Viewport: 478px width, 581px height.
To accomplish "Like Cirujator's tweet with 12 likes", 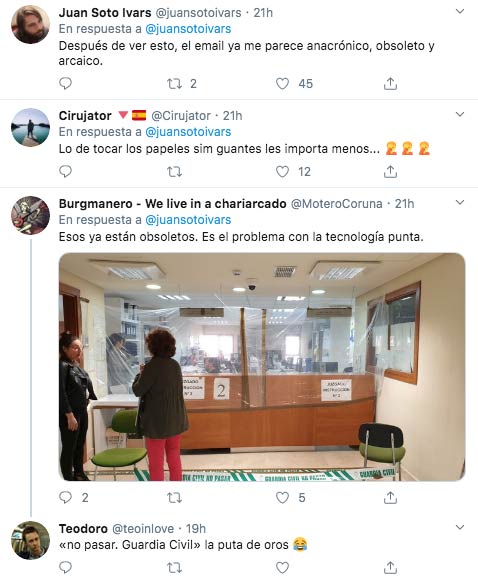I will (x=282, y=172).
